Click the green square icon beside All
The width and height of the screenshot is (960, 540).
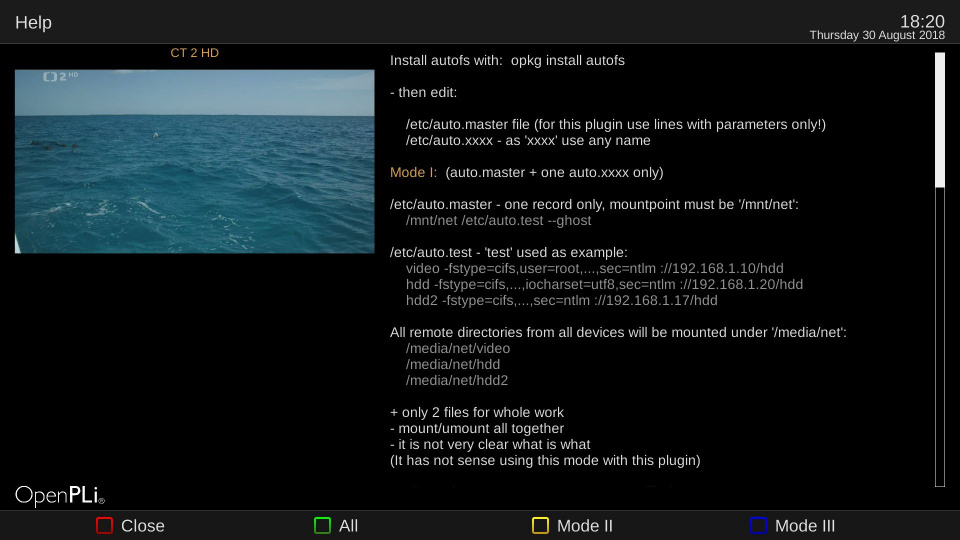[322, 526]
